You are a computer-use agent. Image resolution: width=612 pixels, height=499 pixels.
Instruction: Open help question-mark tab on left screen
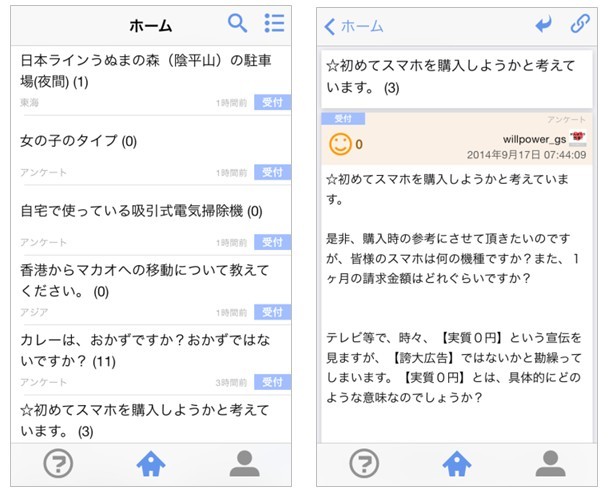click(x=58, y=463)
